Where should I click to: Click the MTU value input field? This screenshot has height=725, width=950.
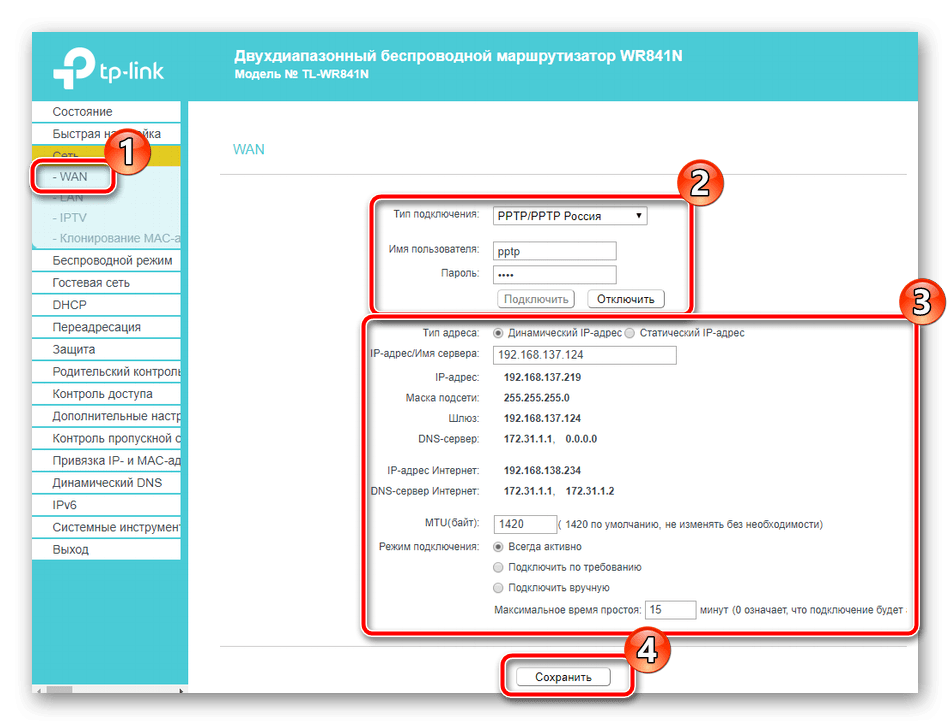pos(525,524)
